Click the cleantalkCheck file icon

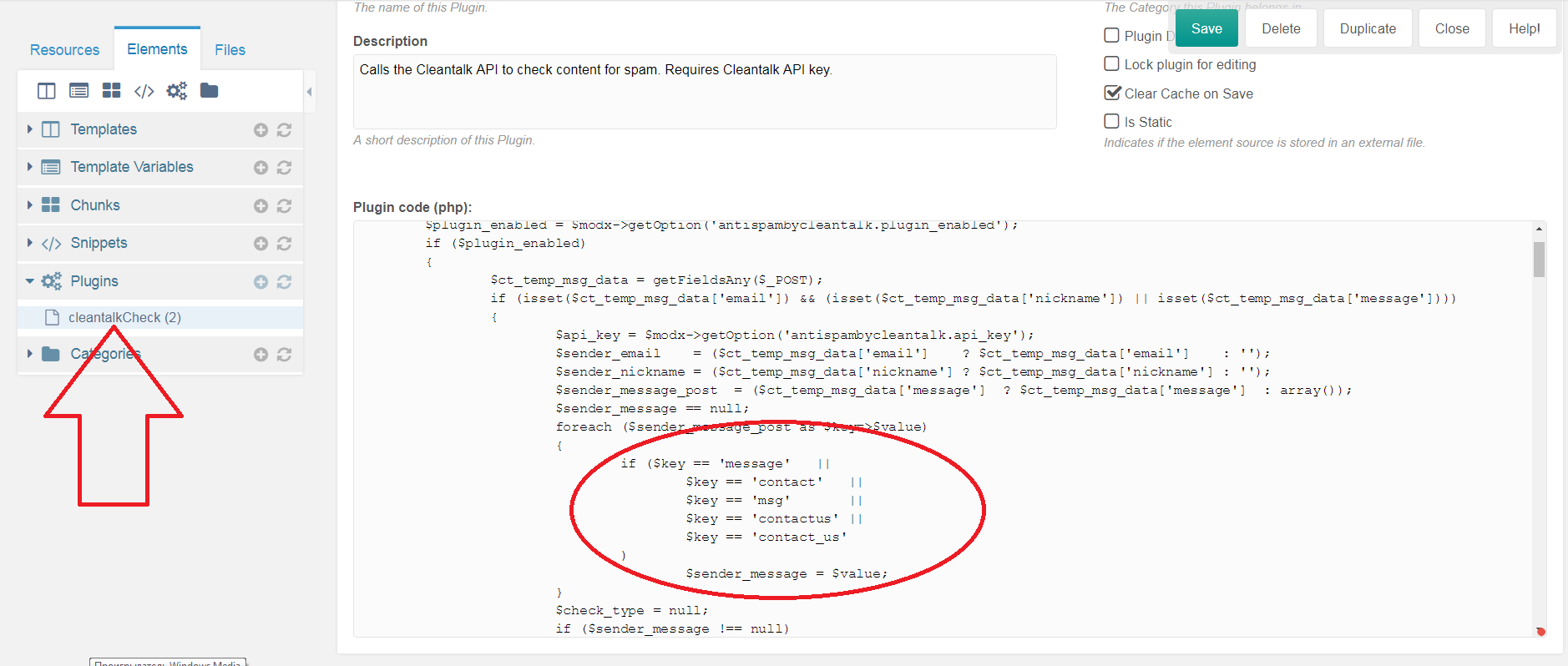pyautogui.click(x=52, y=317)
